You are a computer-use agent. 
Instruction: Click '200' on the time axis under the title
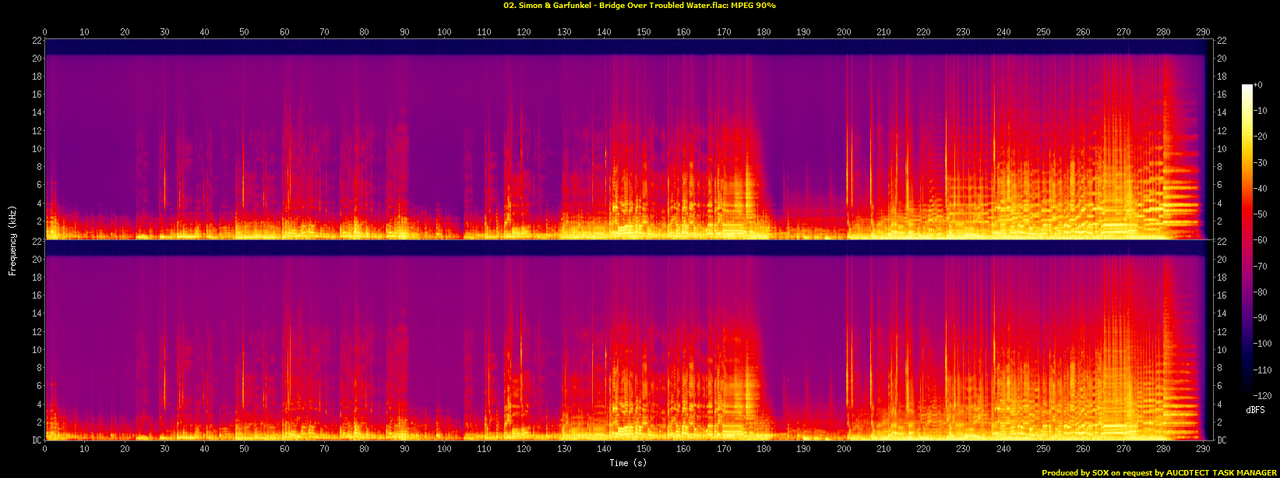[843, 31]
